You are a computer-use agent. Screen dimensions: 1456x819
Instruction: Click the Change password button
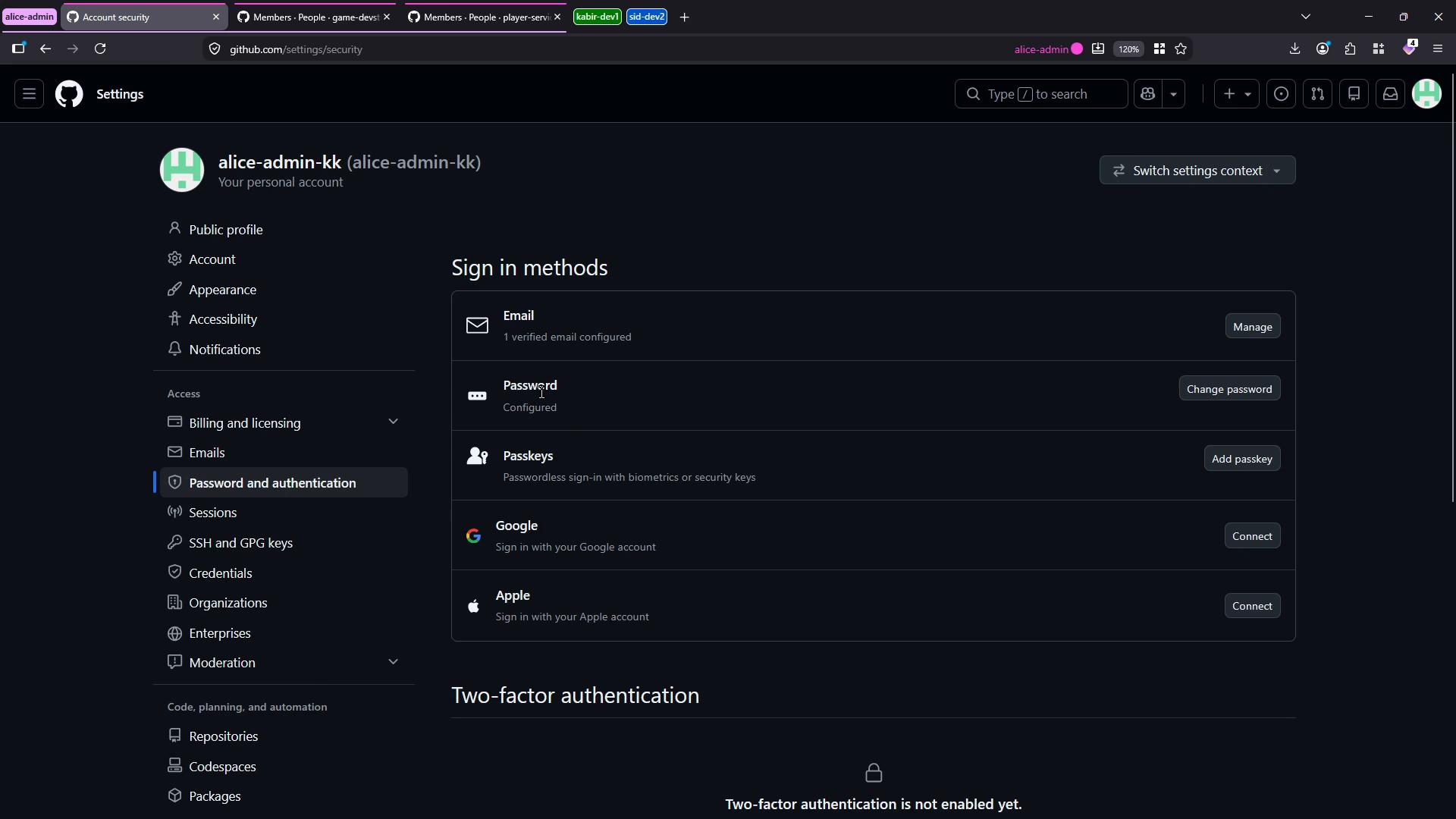coord(1229,389)
